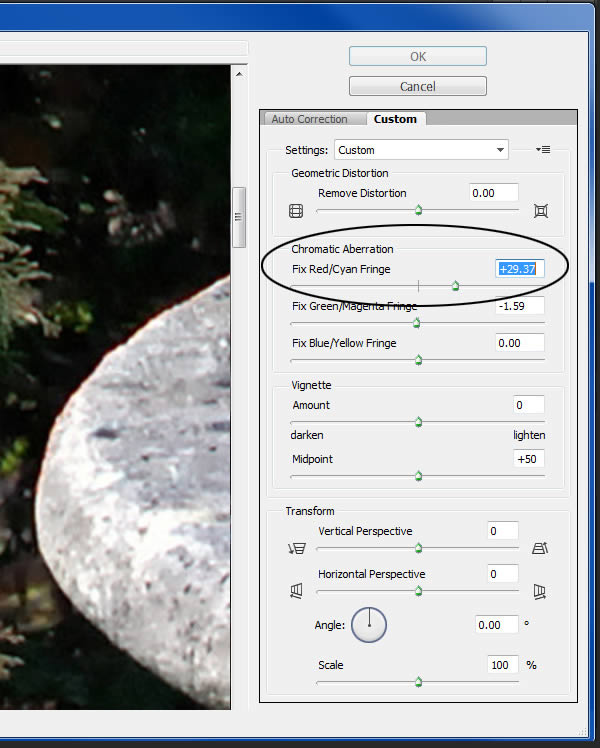Image resolution: width=600 pixels, height=748 pixels.
Task: Click the barrel distortion icon left of Remove Distortion
Action: (x=296, y=211)
